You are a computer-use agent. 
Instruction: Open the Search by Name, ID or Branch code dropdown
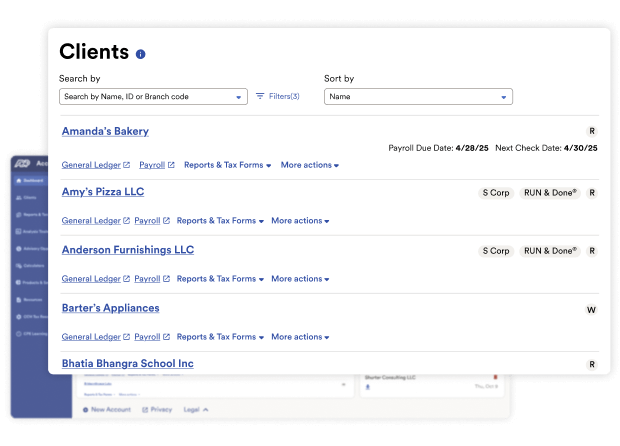tap(153, 96)
